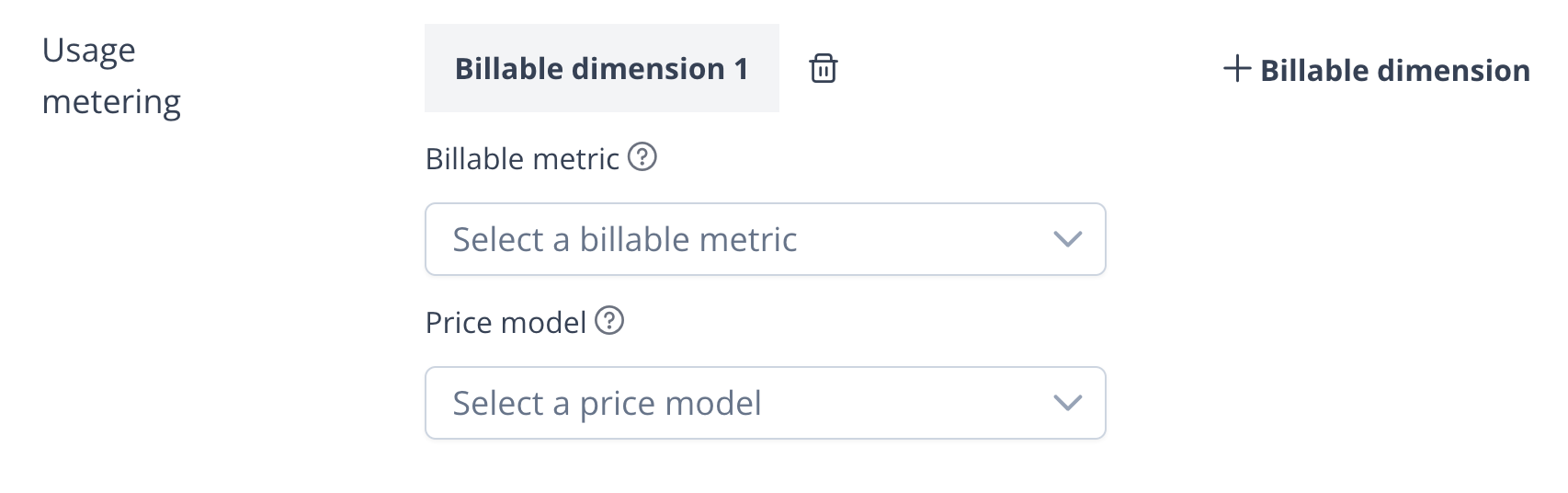
Task: Delete Billable dimension 1 with trash icon
Action: pos(823,69)
